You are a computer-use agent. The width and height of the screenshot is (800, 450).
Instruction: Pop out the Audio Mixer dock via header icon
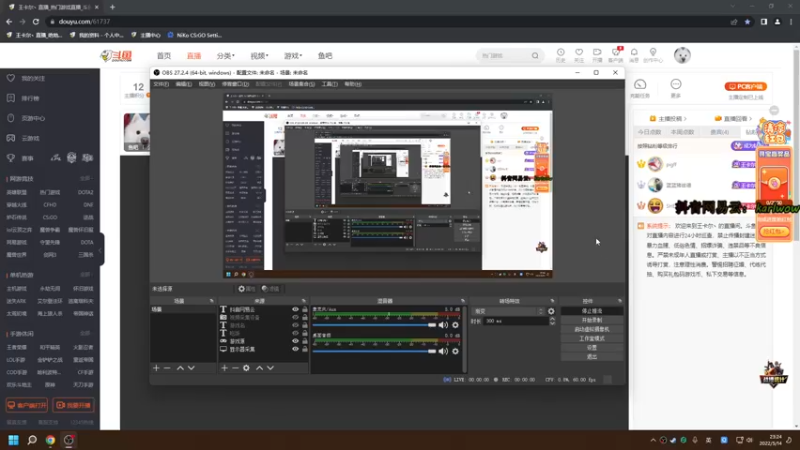click(463, 301)
